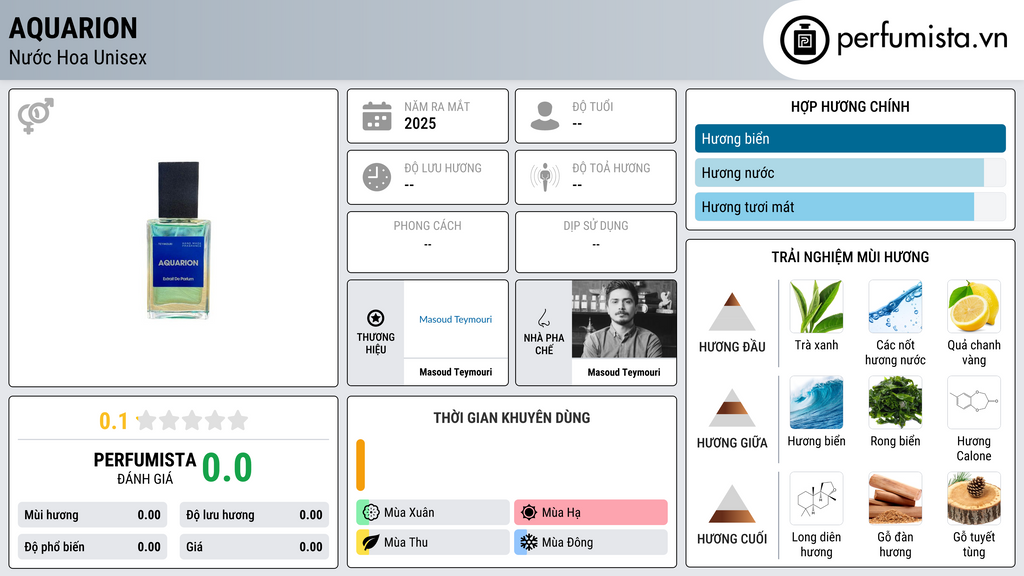Click the Masoud Teymouri perfumer portrait photo

624,319
